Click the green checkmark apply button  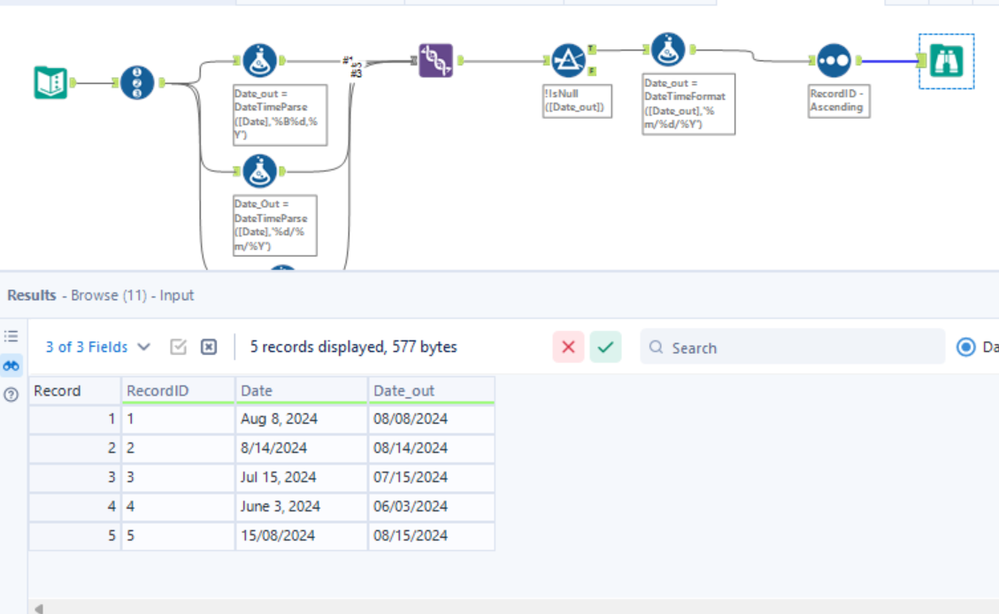pos(605,347)
